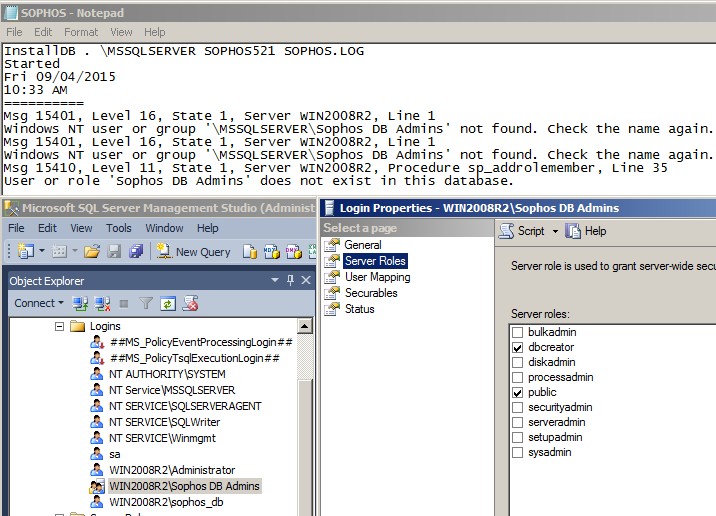The width and height of the screenshot is (716, 516).
Task: Click the Analysis Services DMX Query icon
Action: (294, 252)
